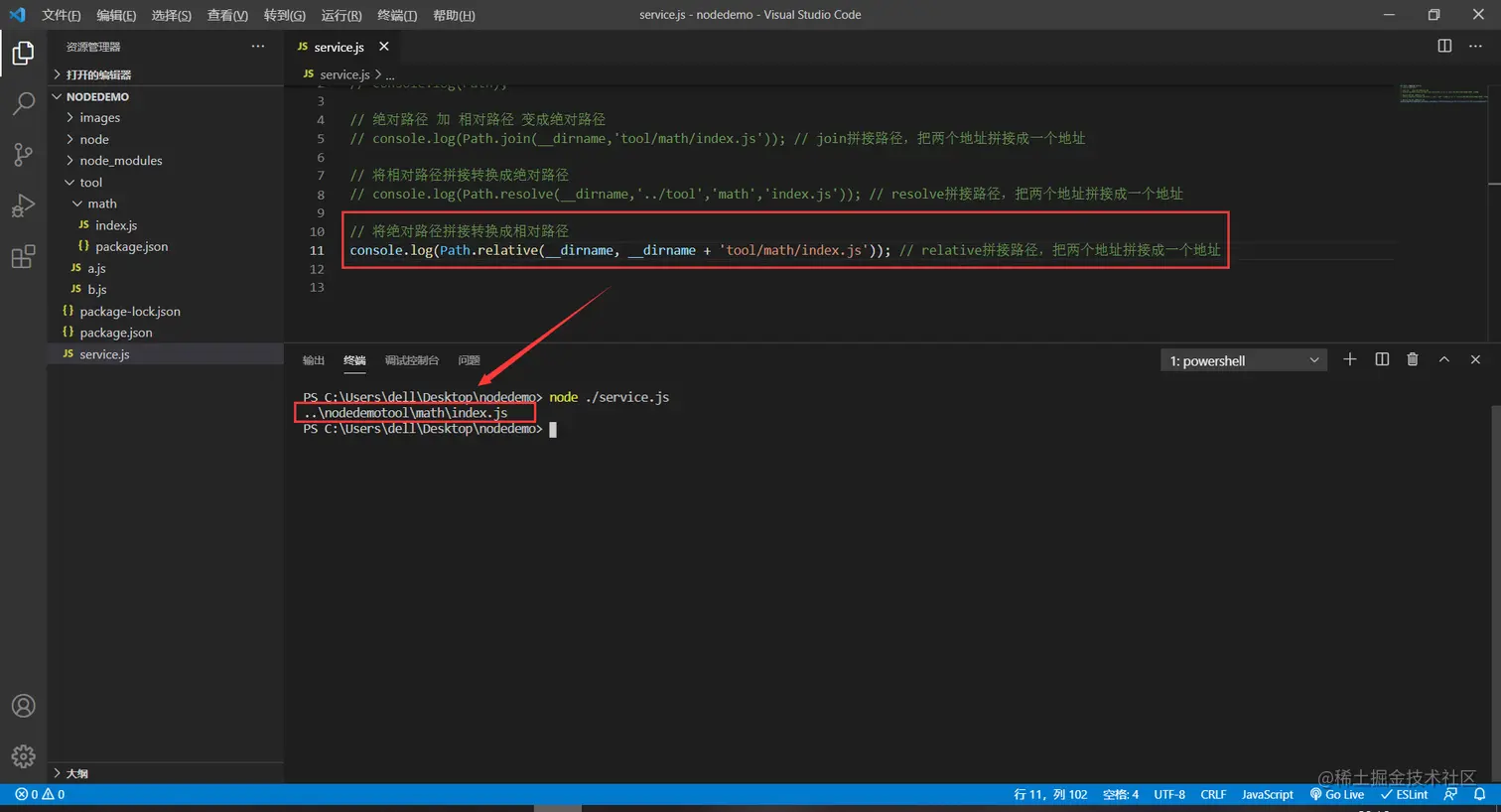Open the Extensions view
The width and height of the screenshot is (1501, 812).
pos(23,256)
